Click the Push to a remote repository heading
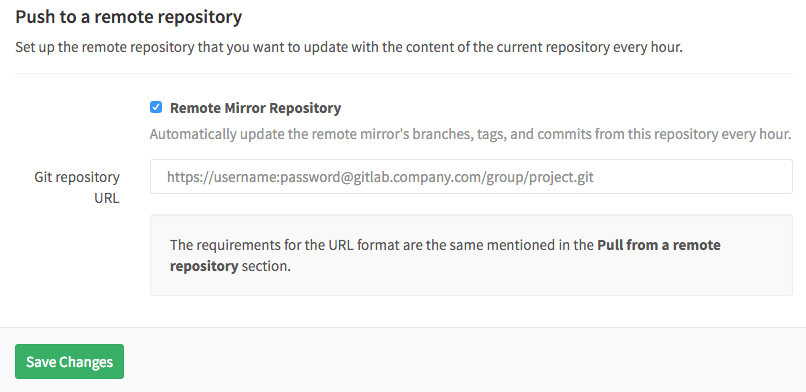Screen dimensions: 806x392 click(x=129, y=17)
